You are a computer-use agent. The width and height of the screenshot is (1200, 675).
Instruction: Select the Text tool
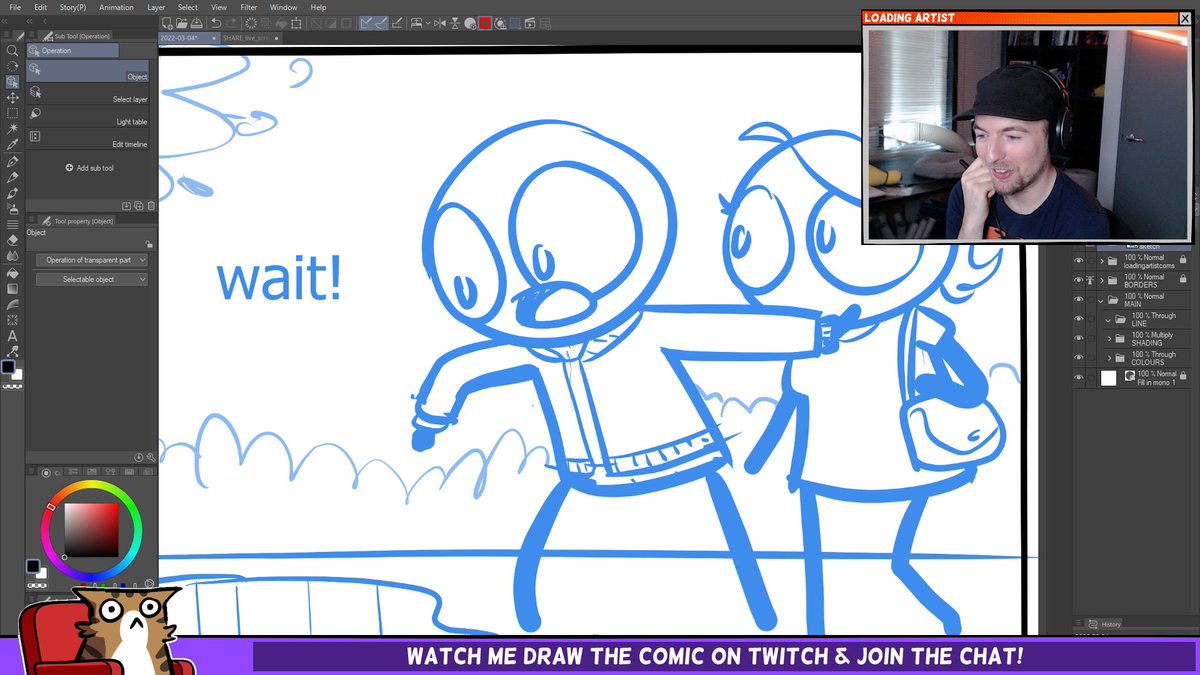tap(12, 337)
